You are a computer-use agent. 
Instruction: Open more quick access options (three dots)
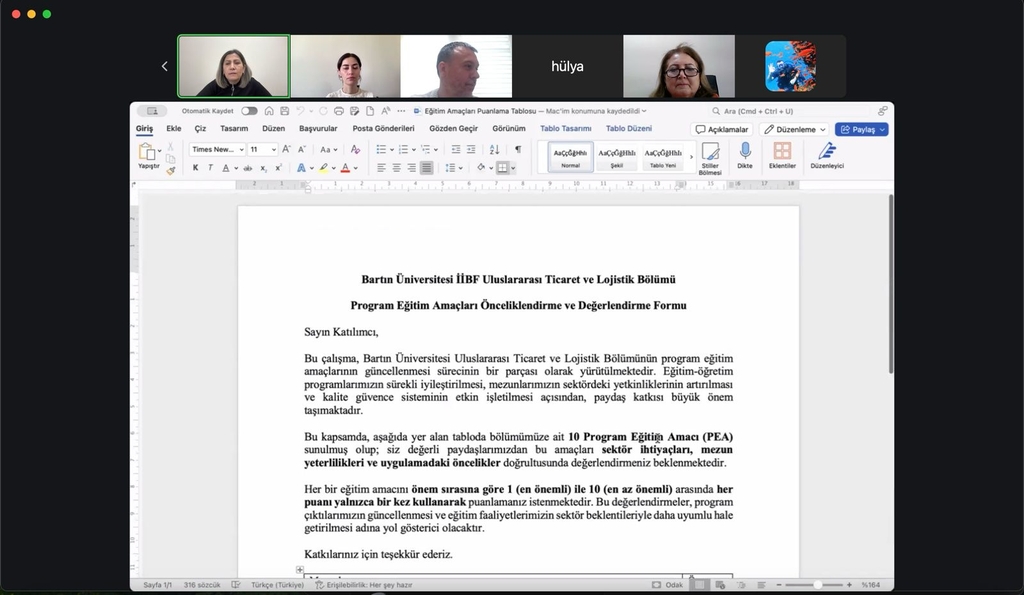pyautogui.click(x=401, y=111)
